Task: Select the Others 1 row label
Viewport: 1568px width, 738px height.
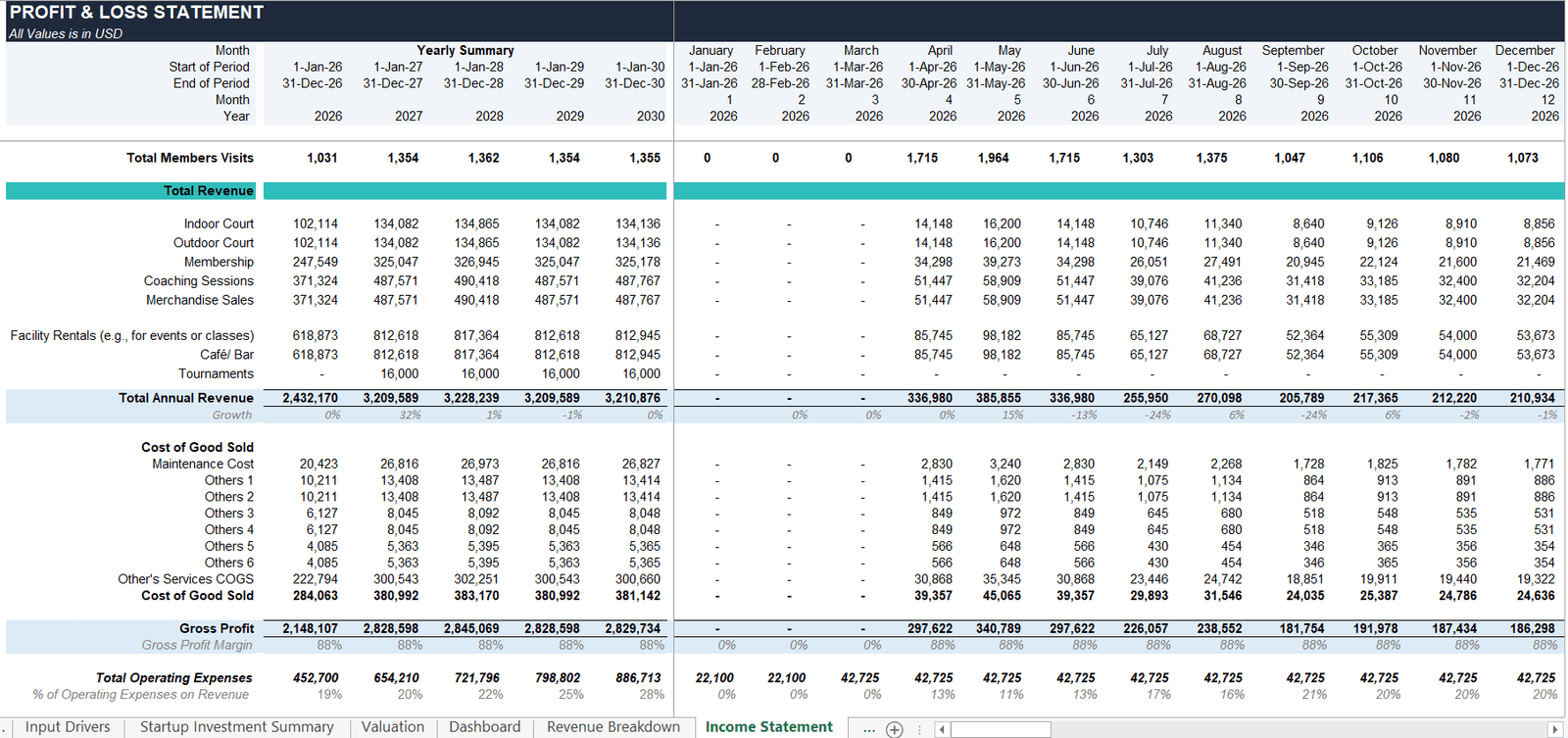Action: [229, 480]
